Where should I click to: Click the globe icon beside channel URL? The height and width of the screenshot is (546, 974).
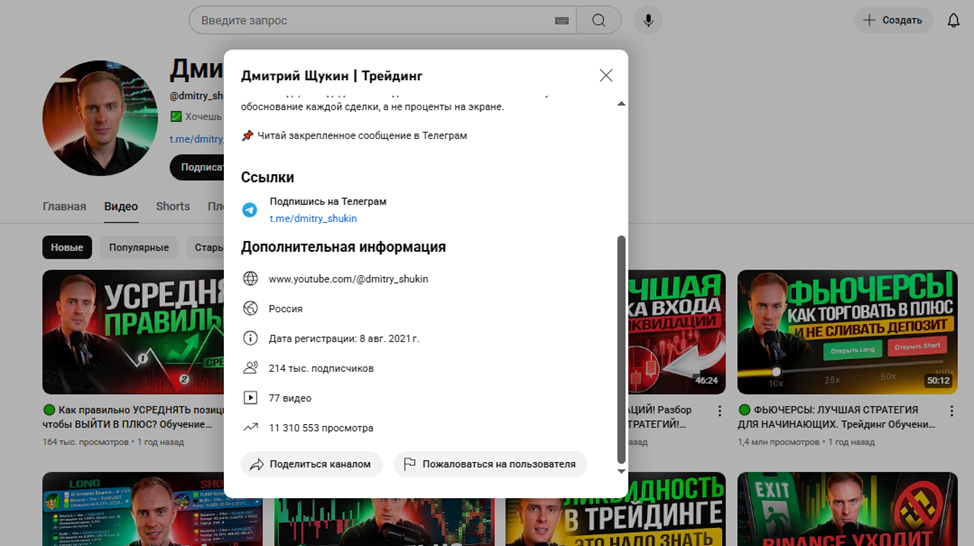[x=250, y=278]
